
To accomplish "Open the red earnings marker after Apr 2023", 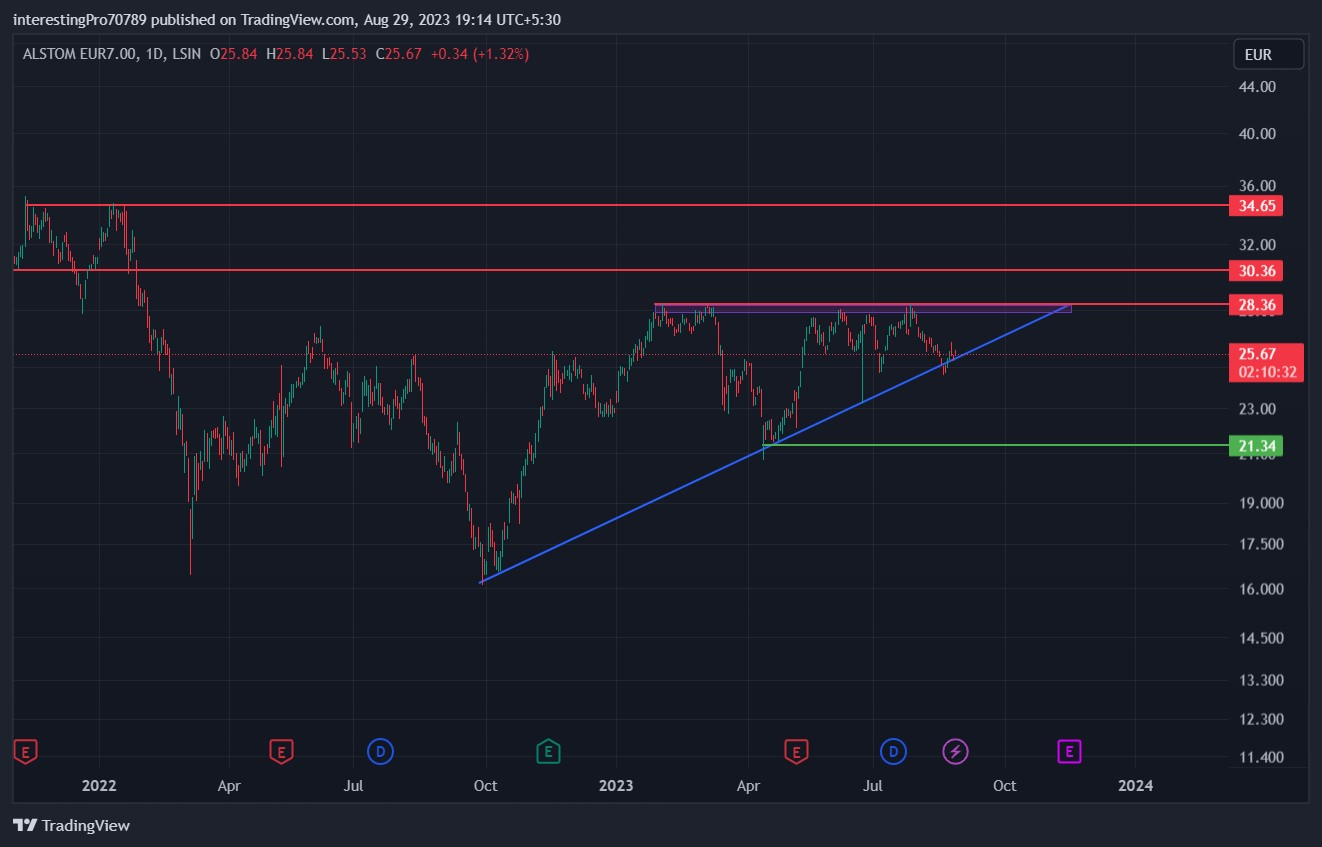I will [x=796, y=750].
